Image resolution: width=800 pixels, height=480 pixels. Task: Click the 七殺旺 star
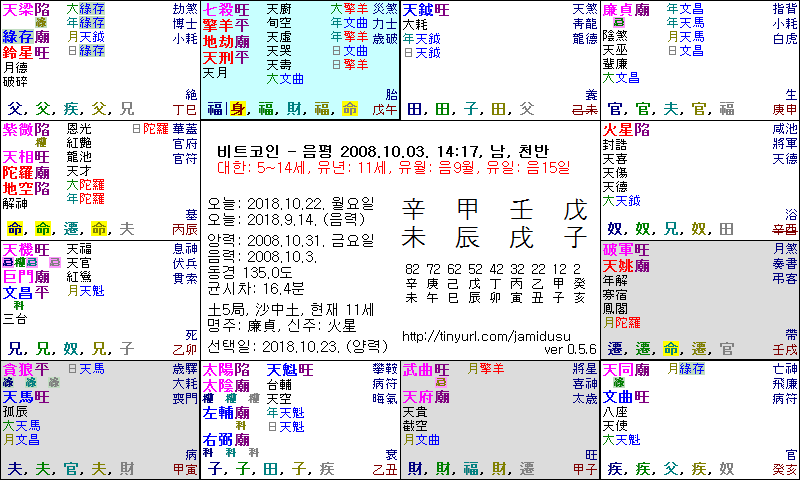(226, 10)
